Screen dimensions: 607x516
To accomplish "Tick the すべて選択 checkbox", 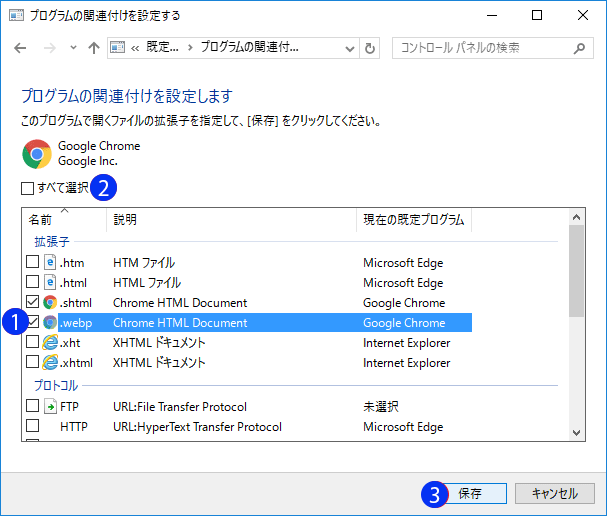I will [x=27, y=189].
